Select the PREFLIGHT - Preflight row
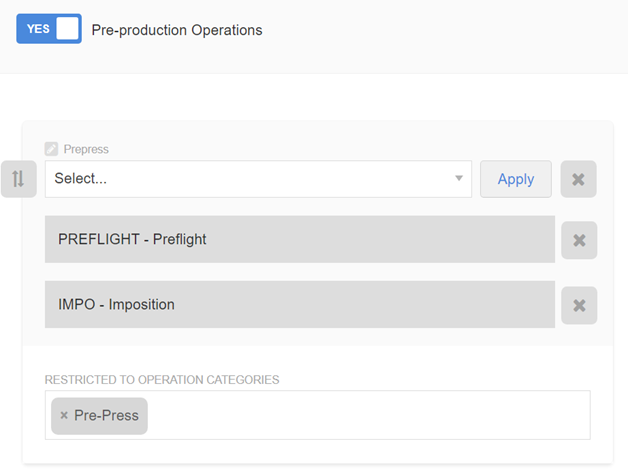The height and width of the screenshot is (472, 628). click(299, 240)
